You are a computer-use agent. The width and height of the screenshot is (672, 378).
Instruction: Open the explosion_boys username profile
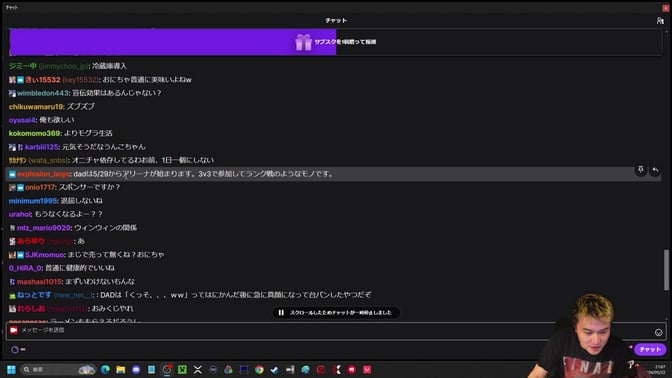pos(44,174)
